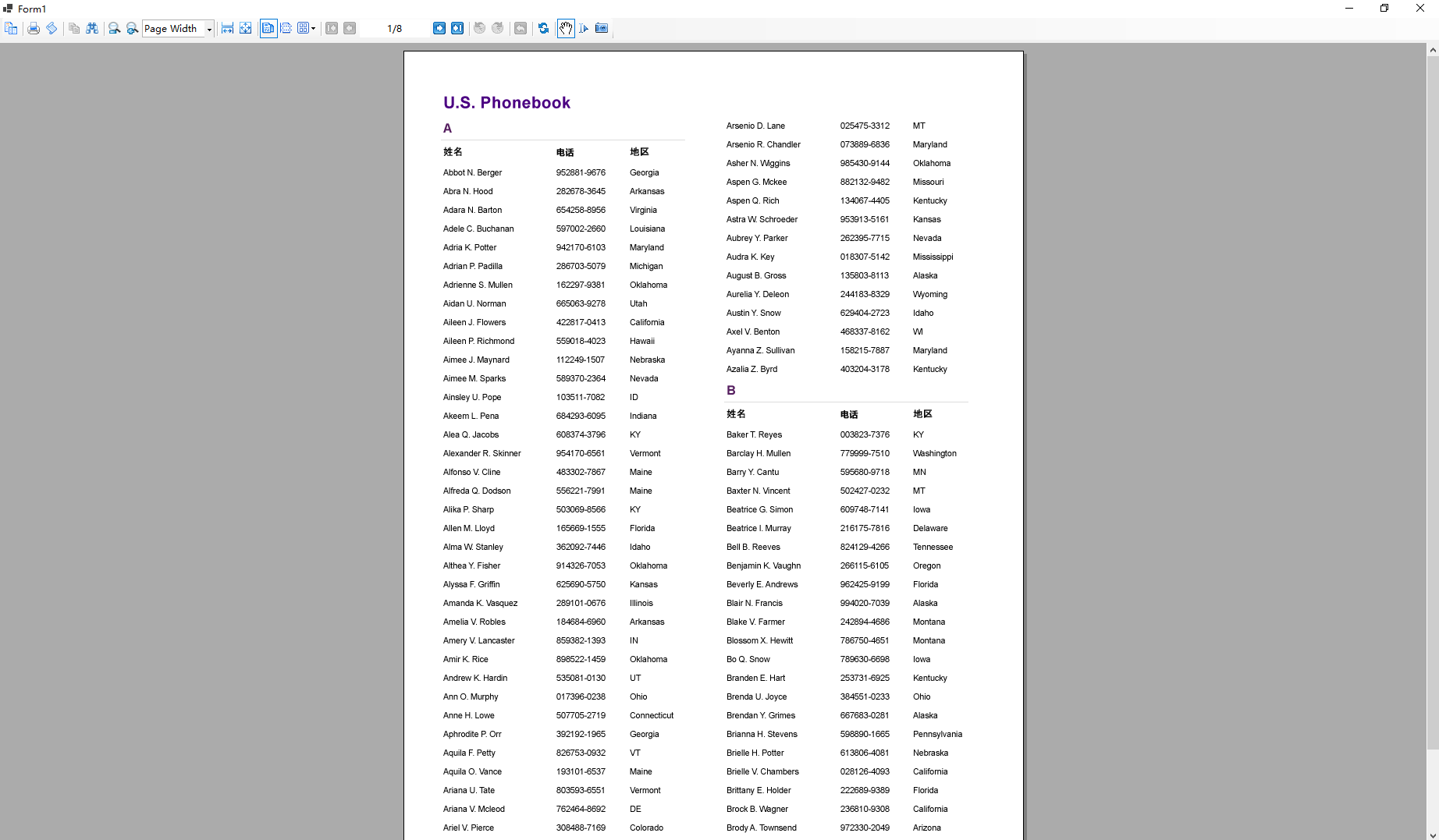The width and height of the screenshot is (1439, 840).
Task: Switch to Continuous page view
Action: 286,28
